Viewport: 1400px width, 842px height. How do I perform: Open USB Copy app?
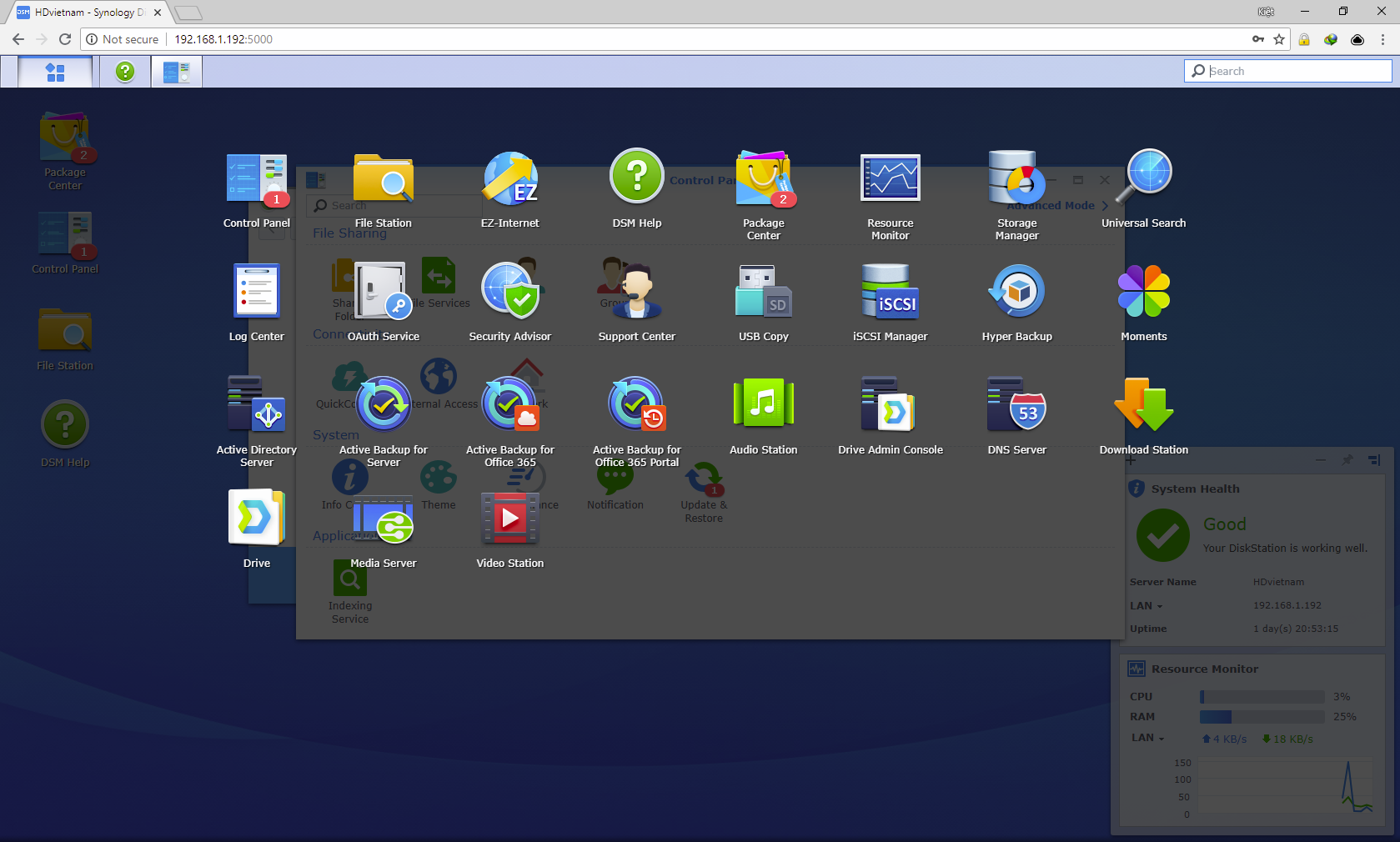pyautogui.click(x=764, y=303)
